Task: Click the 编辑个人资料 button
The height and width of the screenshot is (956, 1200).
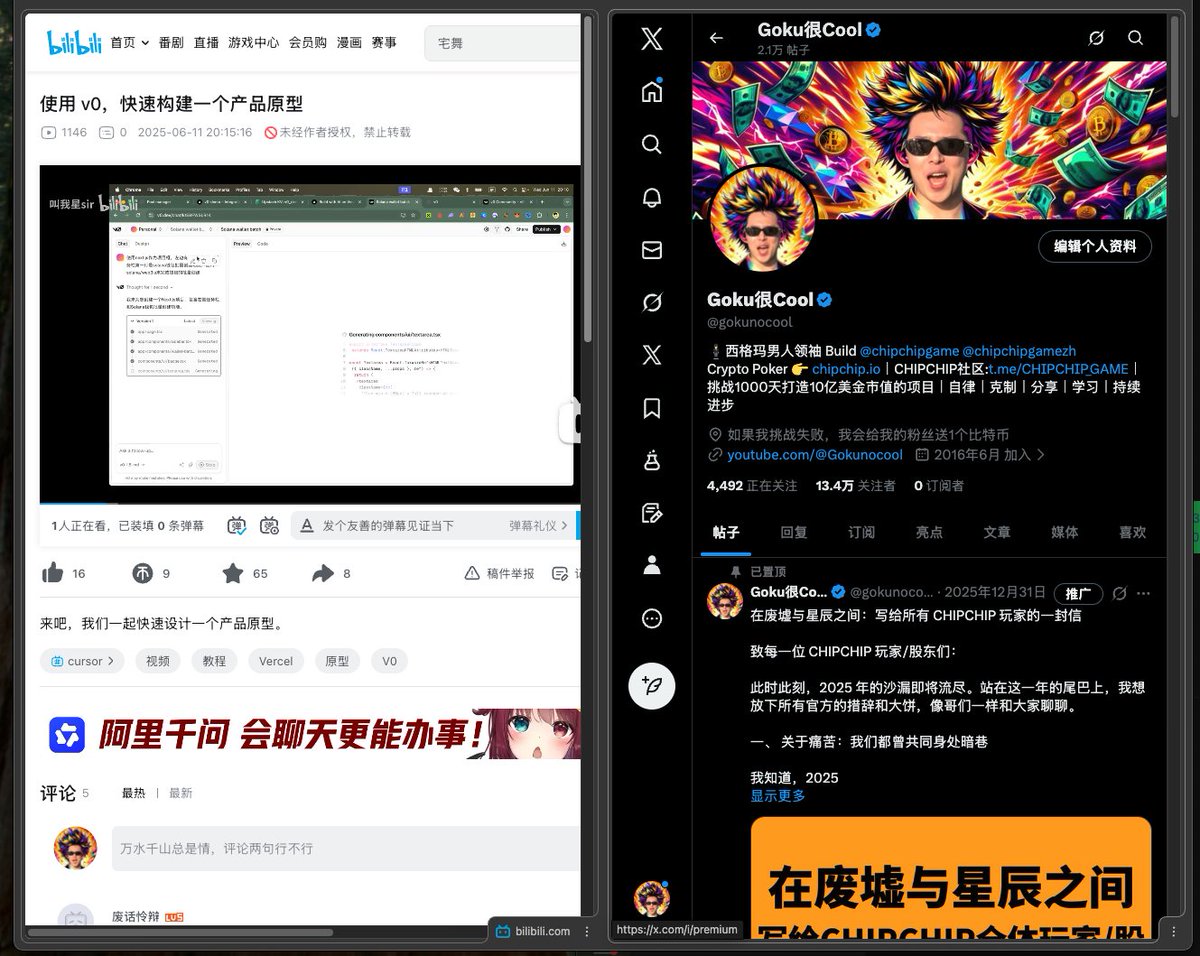Action: point(1095,246)
